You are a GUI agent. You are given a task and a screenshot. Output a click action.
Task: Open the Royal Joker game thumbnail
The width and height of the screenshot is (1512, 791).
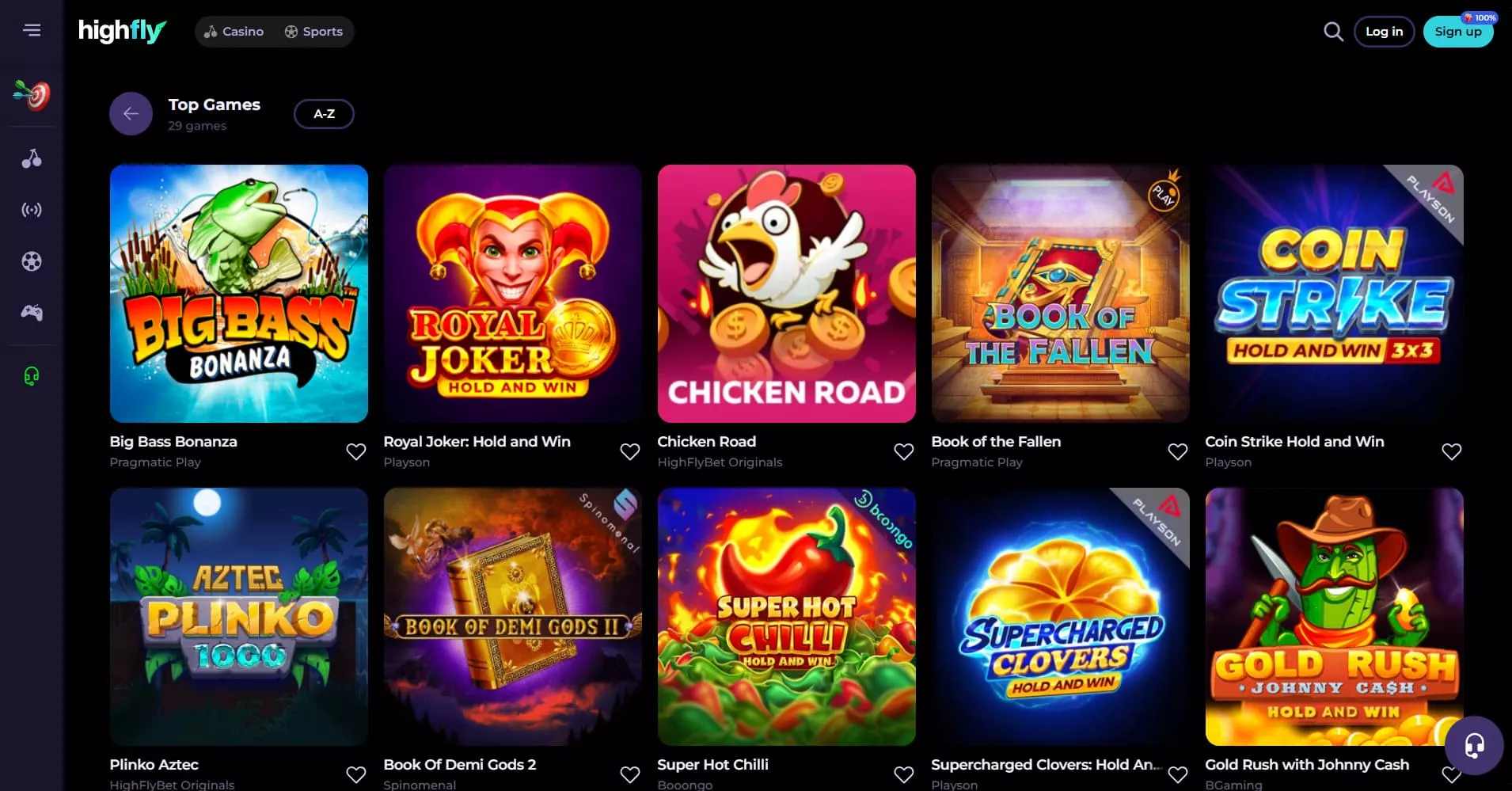513,294
